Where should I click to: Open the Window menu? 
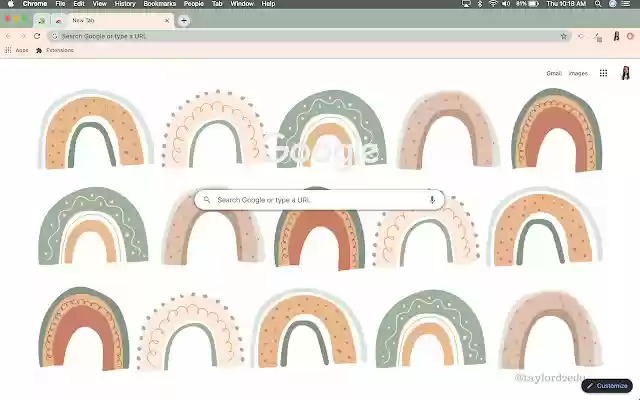(242, 4)
